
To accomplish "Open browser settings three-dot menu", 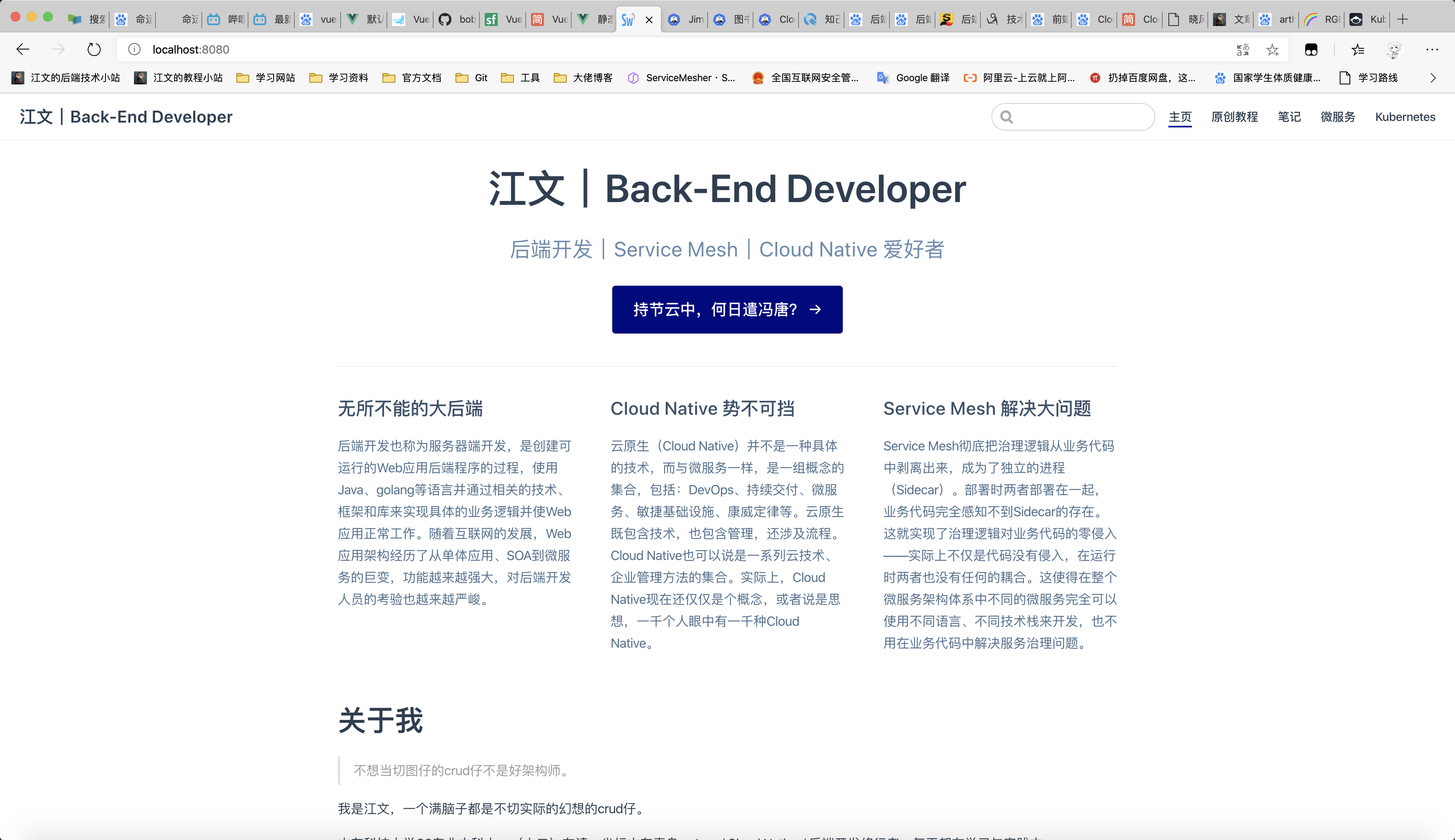I will click(1432, 50).
